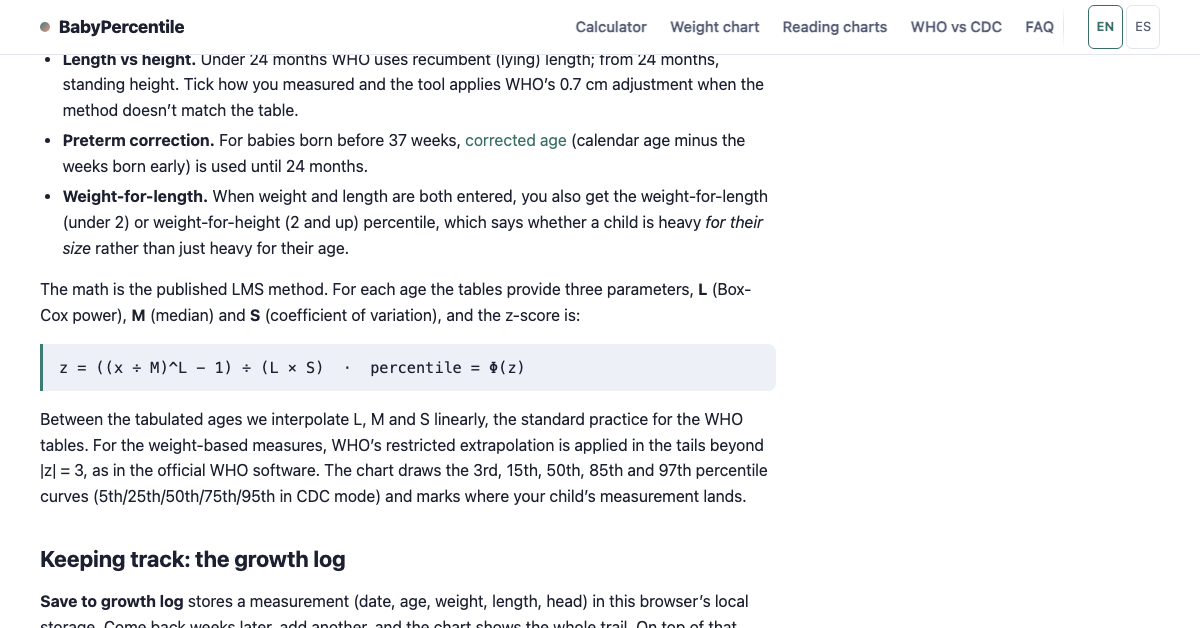Open the BabyPercentile home link
Viewport: 1200px width, 628px height.
[x=112, y=27]
